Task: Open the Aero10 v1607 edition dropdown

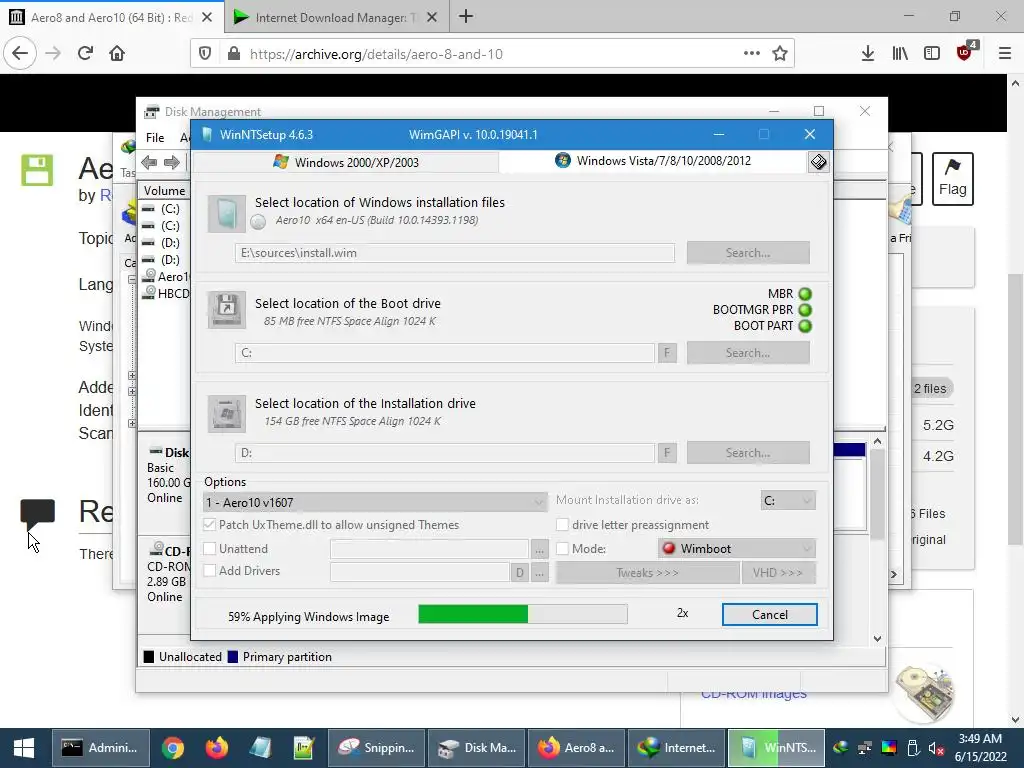Action: 376,502
